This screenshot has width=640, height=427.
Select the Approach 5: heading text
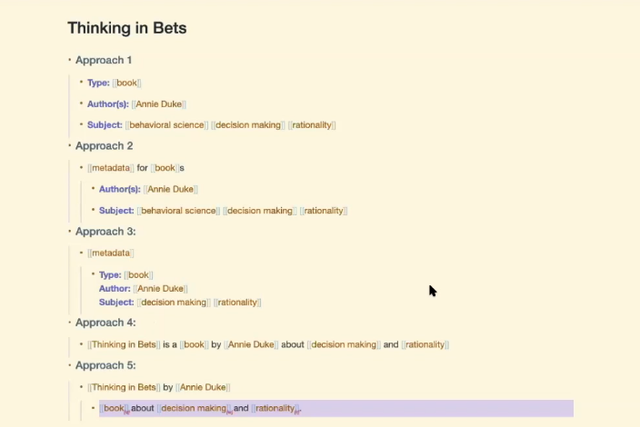tap(105, 365)
